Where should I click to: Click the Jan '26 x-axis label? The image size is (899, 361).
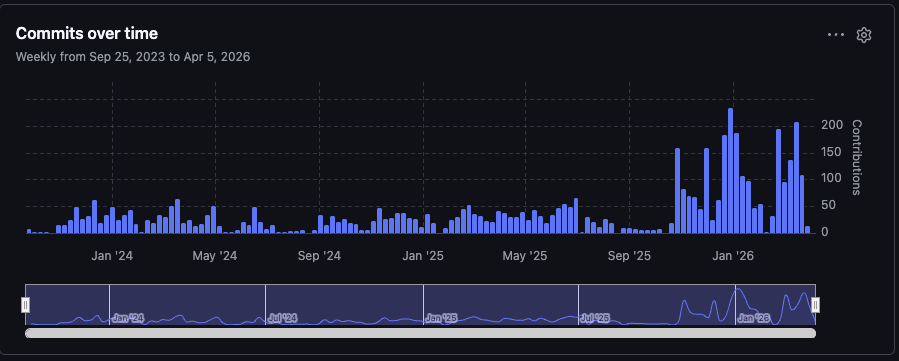click(x=733, y=256)
